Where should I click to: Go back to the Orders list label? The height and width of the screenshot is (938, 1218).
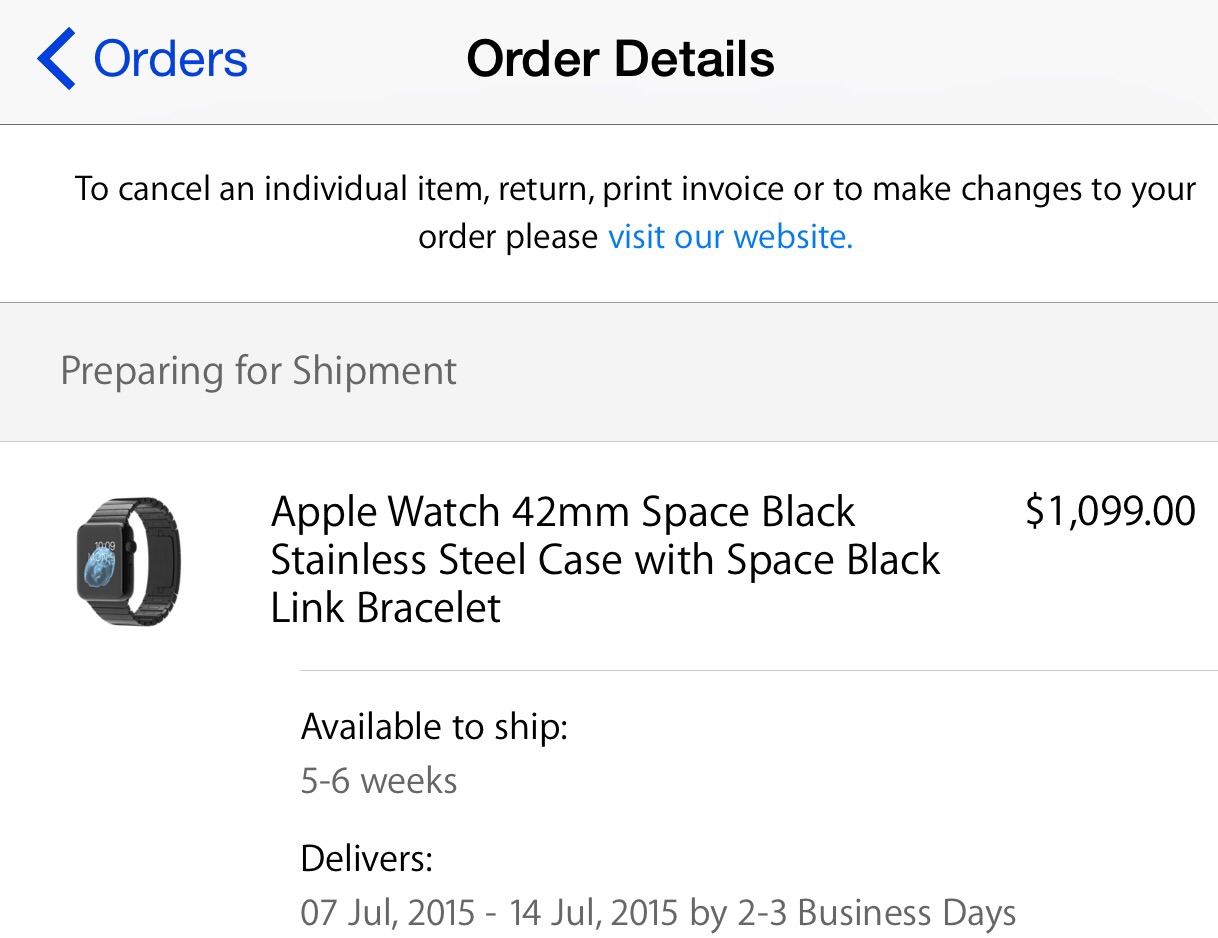click(x=170, y=59)
